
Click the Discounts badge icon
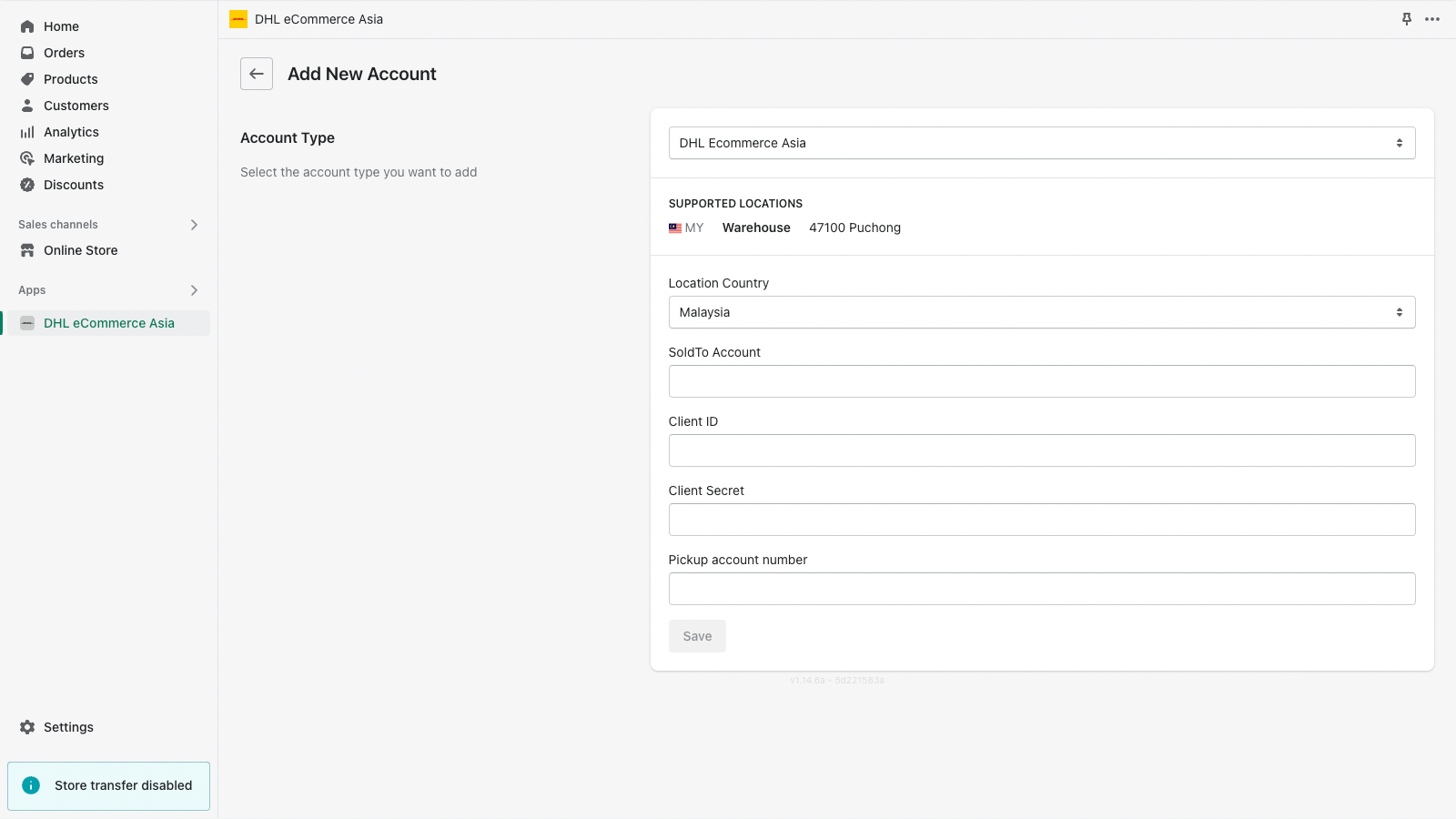[27, 185]
